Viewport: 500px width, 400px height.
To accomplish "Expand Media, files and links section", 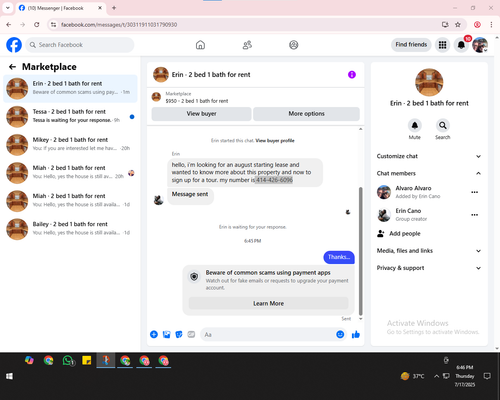I will pyautogui.click(x=429, y=251).
